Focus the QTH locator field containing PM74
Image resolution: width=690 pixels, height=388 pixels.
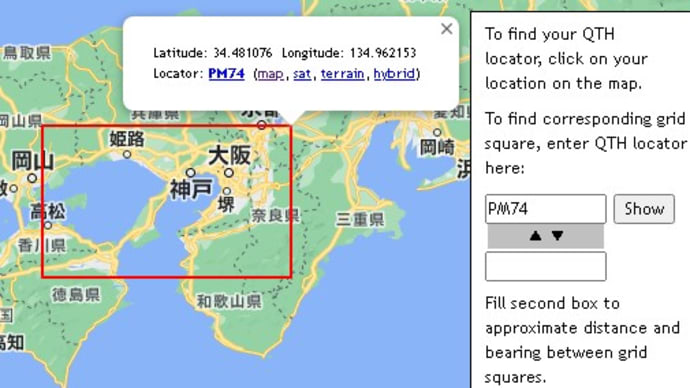546,209
